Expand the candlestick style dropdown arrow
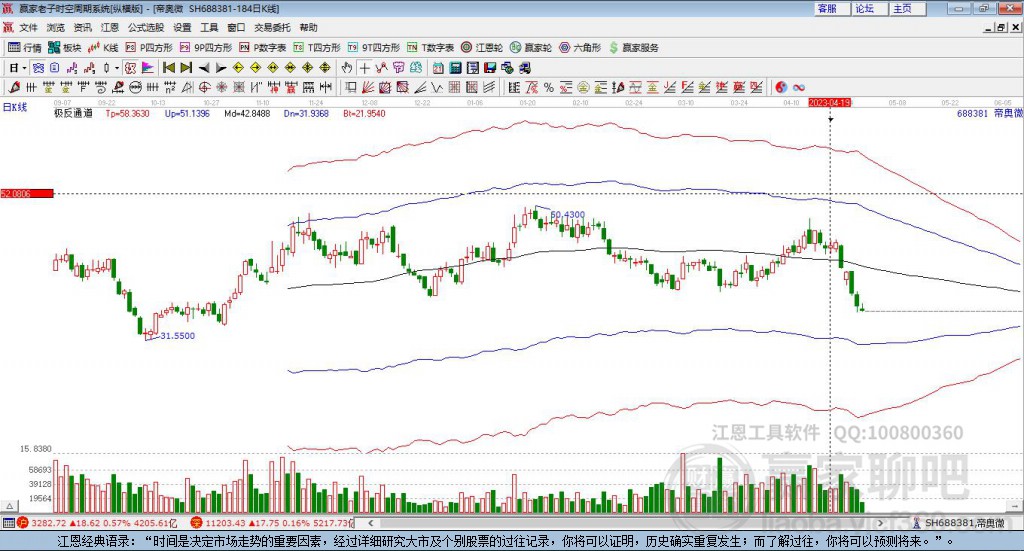1024x551 pixels. pos(117,68)
